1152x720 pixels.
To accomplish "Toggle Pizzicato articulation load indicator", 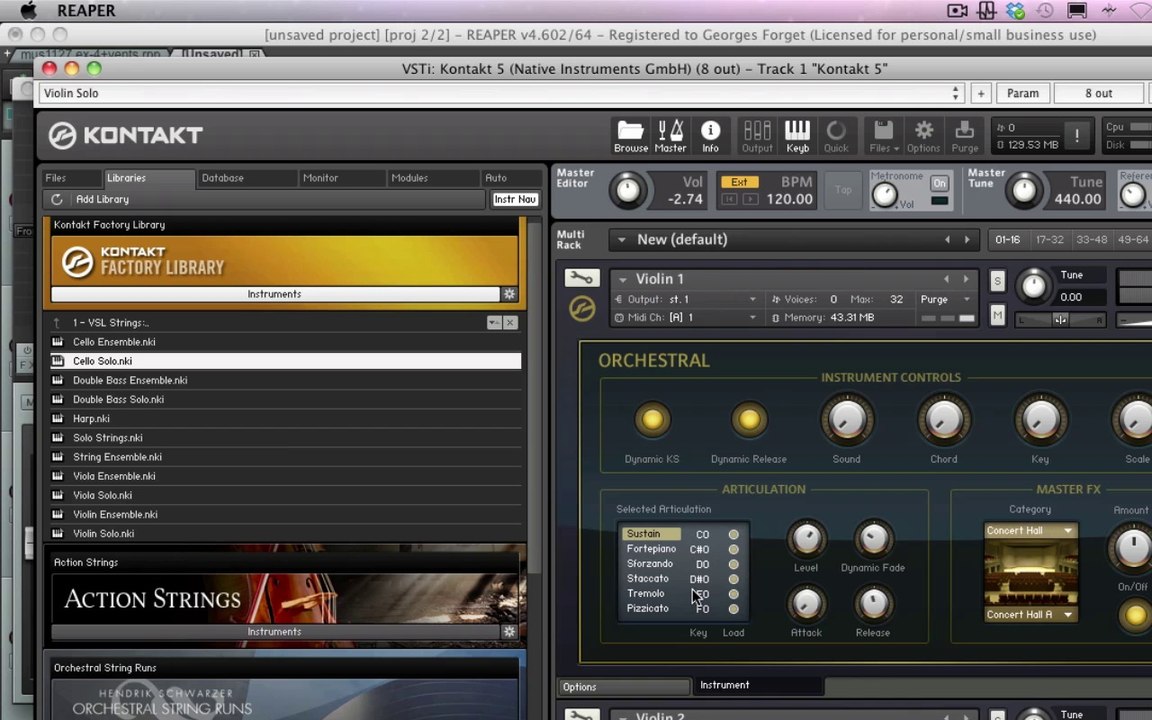I will [733, 609].
